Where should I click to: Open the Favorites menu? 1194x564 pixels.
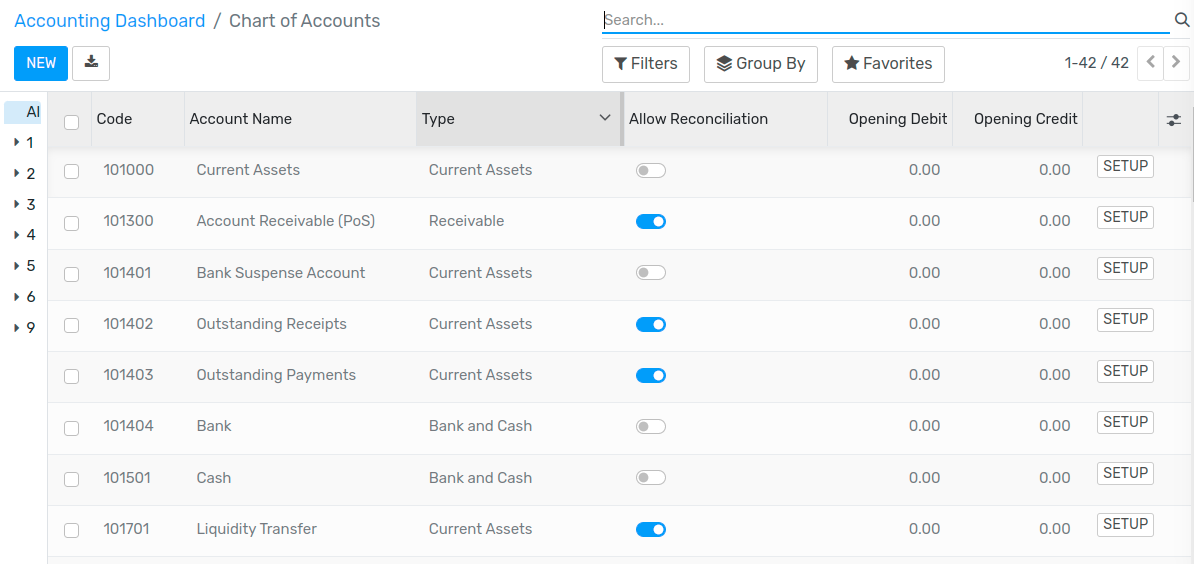pos(888,64)
